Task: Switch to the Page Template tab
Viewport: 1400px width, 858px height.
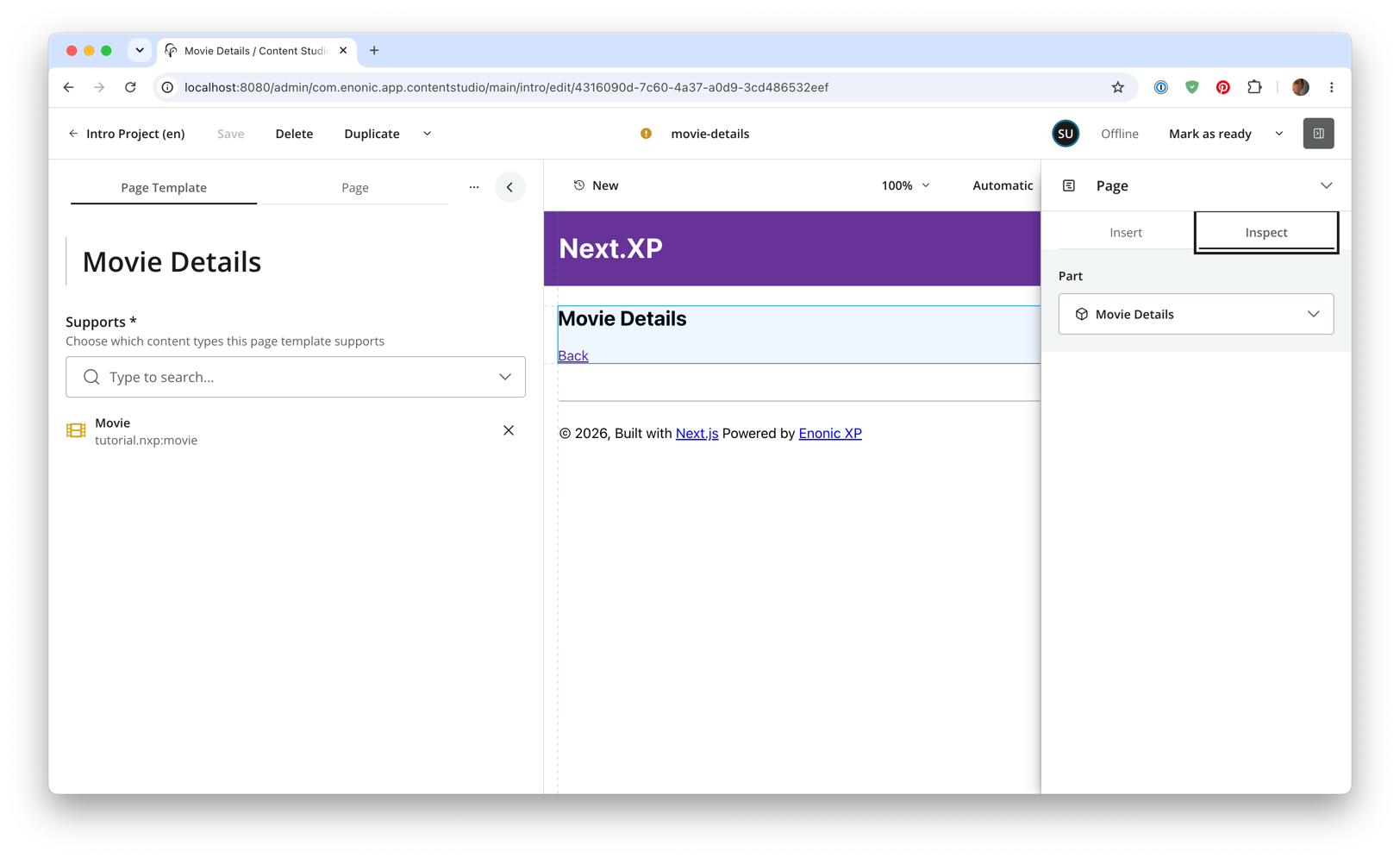Action: pyautogui.click(x=164, y=187)
